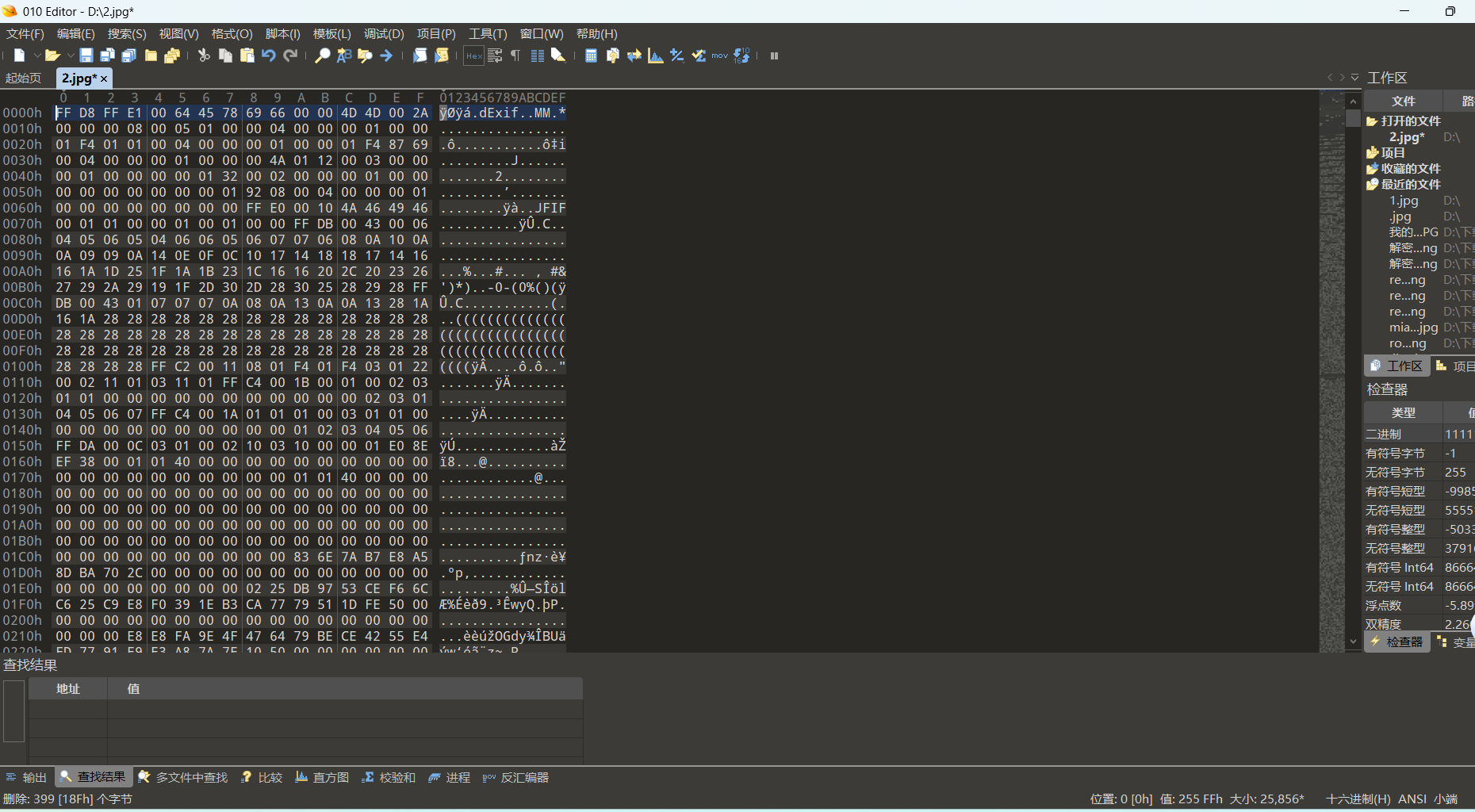Open the calculator tool icon
This screenshot has width=1475, height=812.
[x=591, y=56]
